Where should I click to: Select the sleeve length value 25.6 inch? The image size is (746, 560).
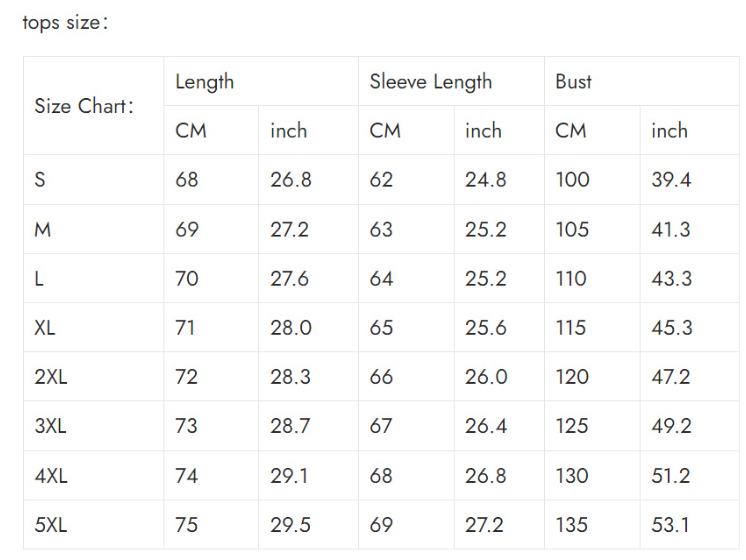coord(485,328)
